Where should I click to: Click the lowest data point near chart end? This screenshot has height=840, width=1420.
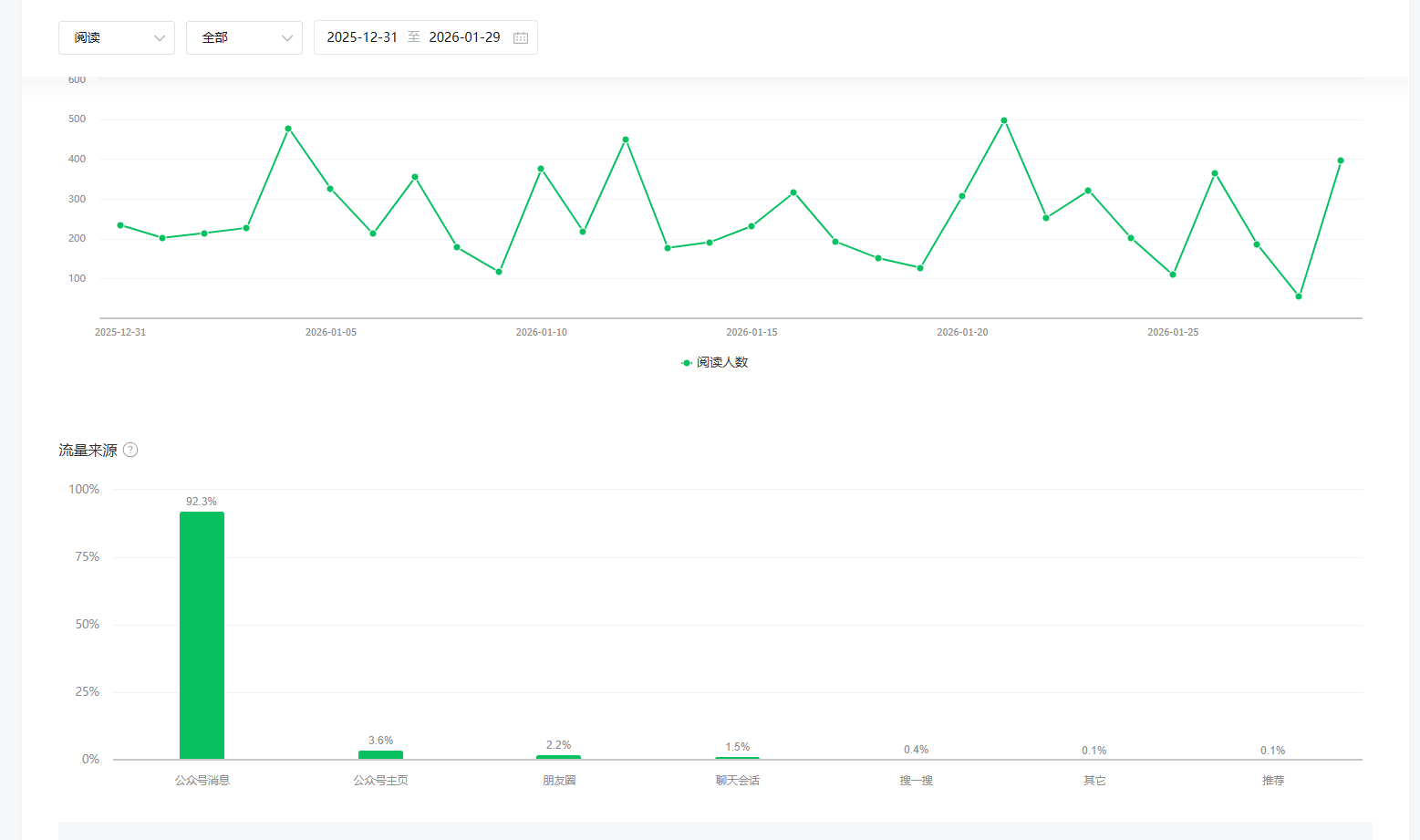point(1299,296)
